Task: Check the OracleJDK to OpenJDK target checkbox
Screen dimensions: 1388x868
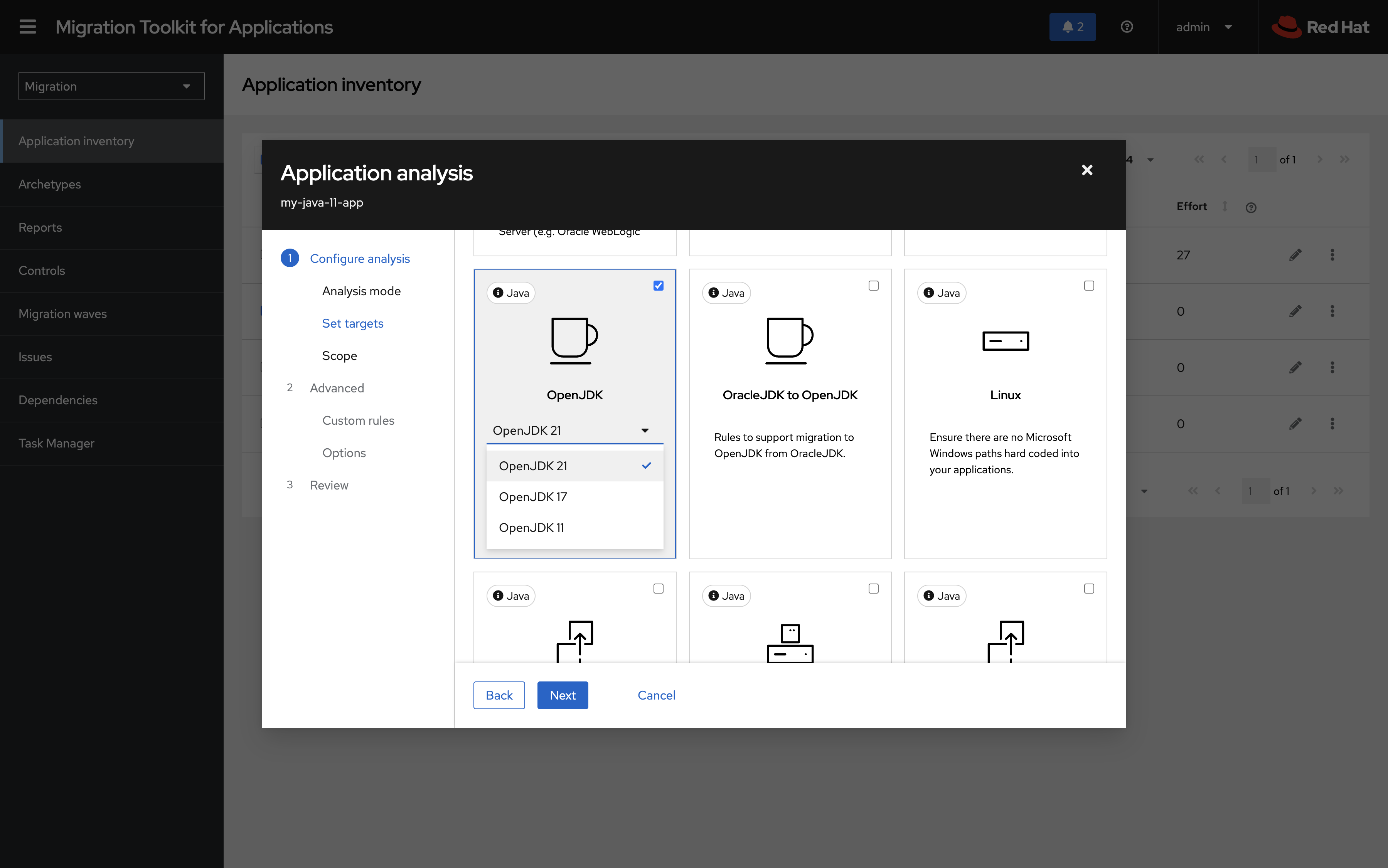Action: [x=873, y=285]
